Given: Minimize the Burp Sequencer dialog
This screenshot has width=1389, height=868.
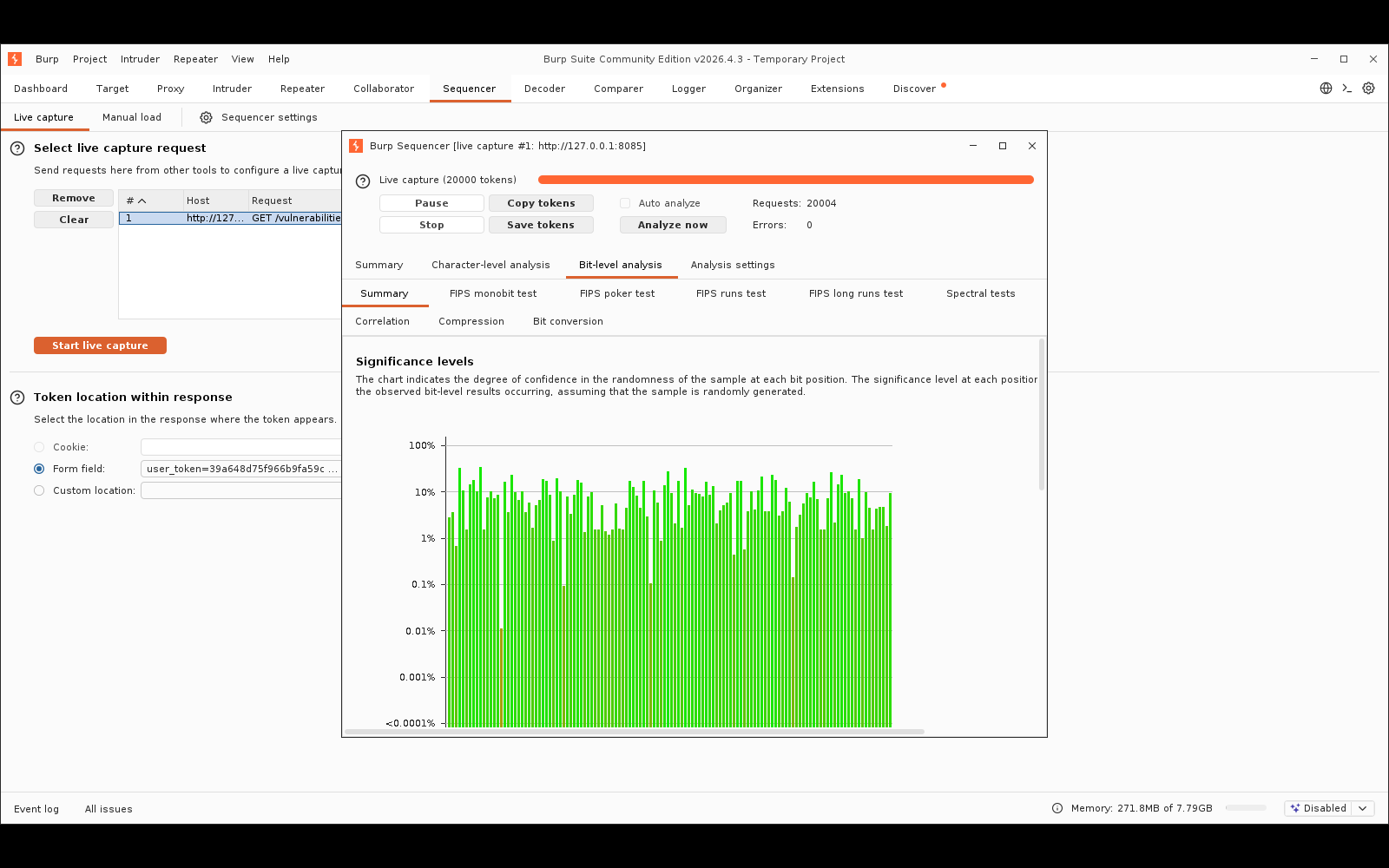Looking at the screenshot, I should point(973,146).
